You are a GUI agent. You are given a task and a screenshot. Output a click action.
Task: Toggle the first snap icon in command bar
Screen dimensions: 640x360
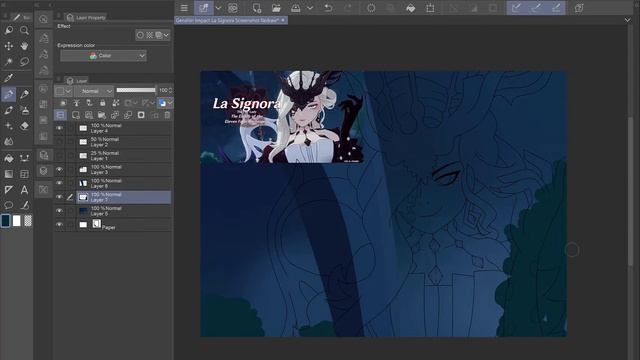(x=516, y=8)
